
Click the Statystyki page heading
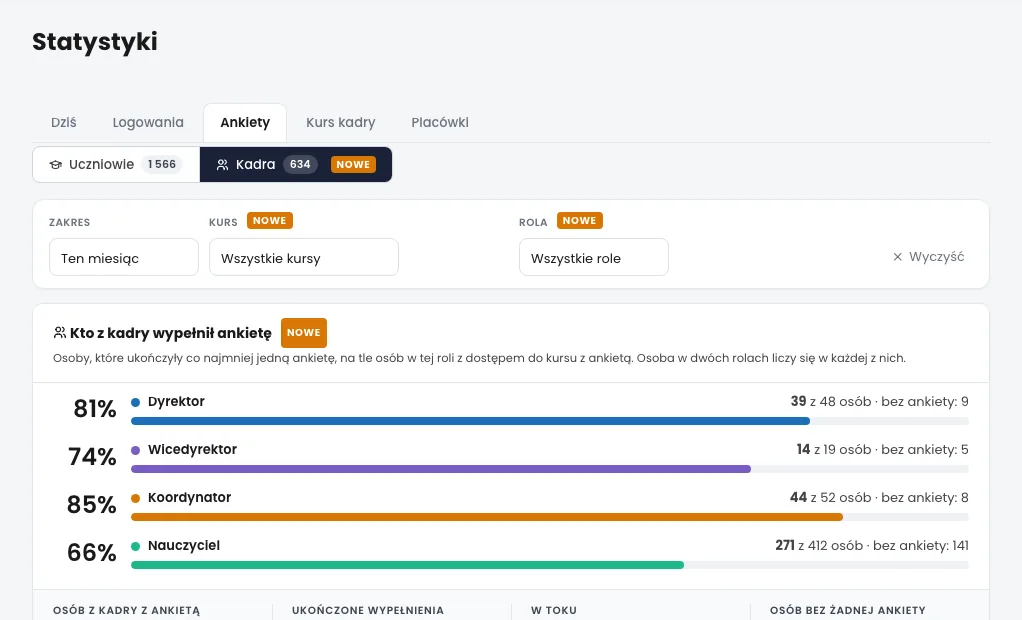pos(95,42)
